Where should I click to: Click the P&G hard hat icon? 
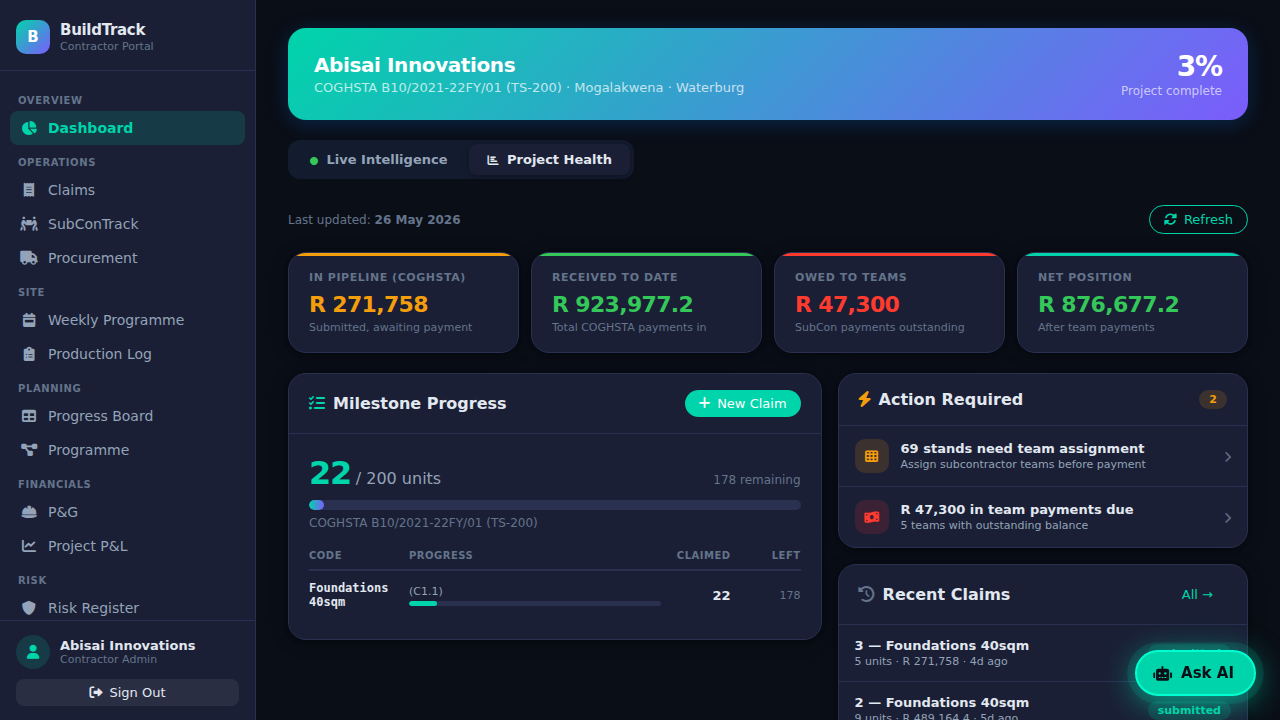click(x=29, y=512)
